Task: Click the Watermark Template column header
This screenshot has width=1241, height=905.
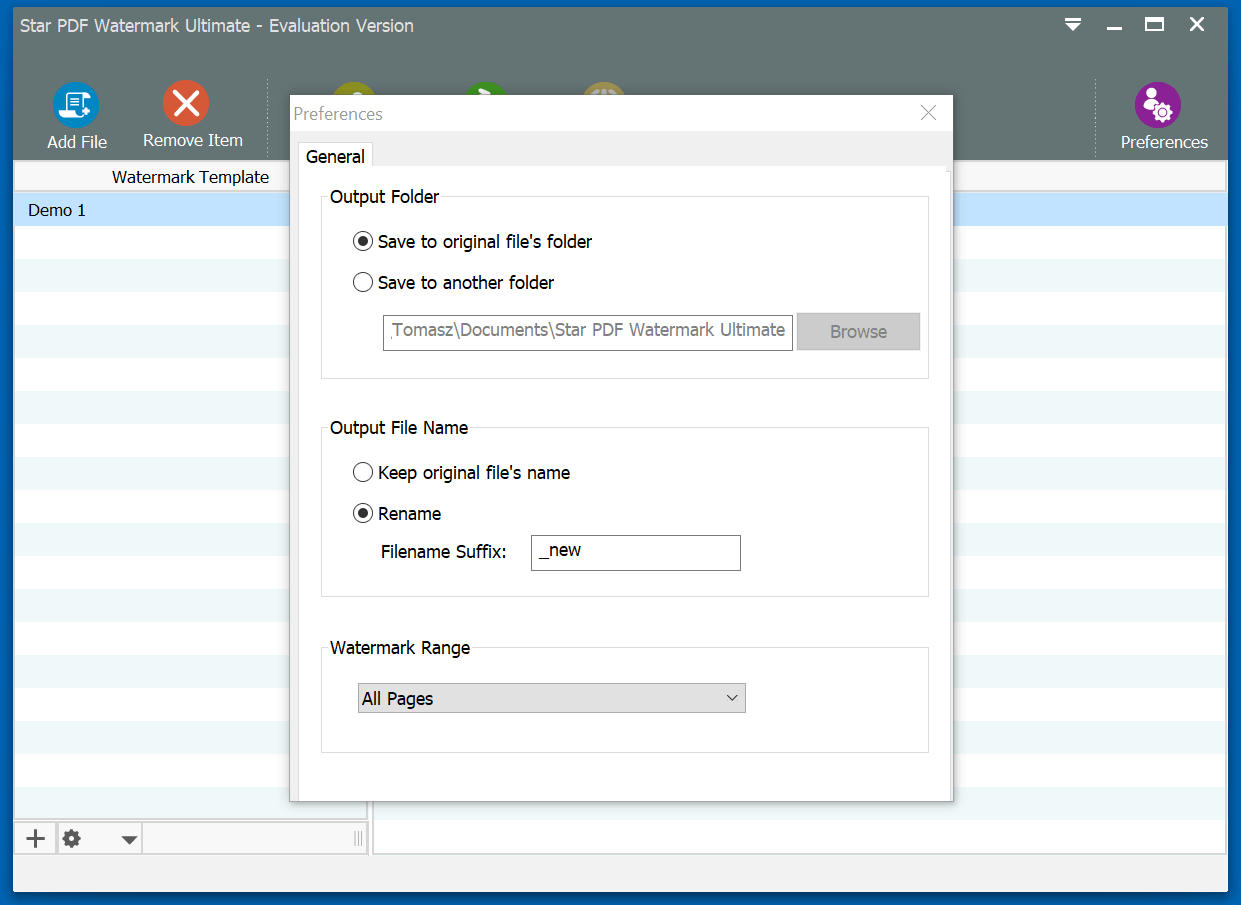Action: (x=190, y=177)
